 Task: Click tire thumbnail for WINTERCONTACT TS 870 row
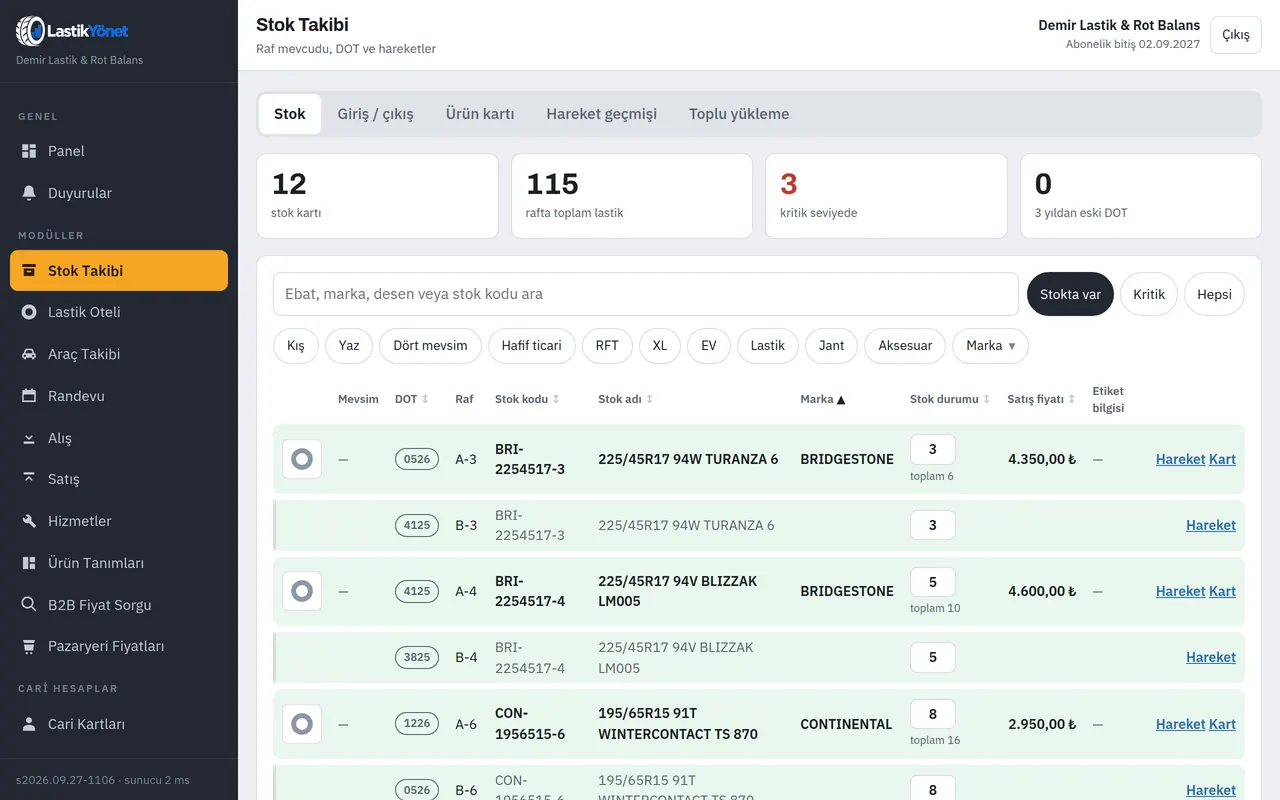pos(302,724)
